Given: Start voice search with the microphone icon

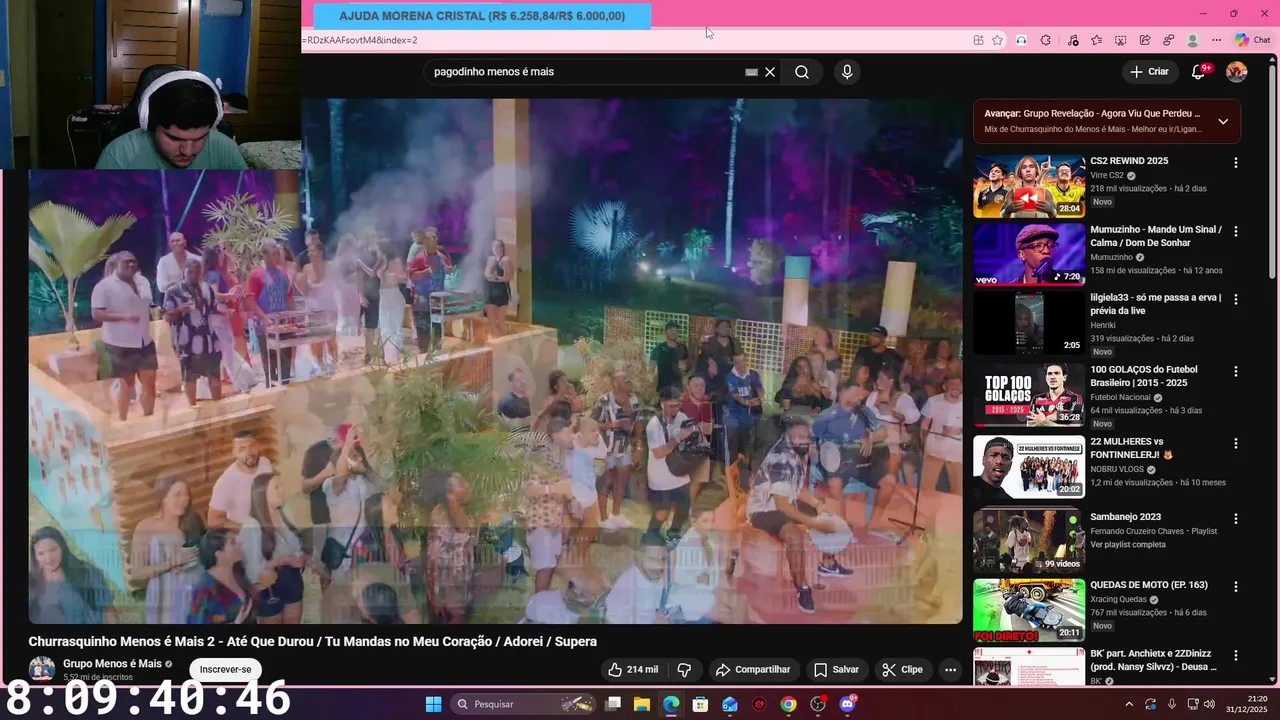Looking at the screenshot, I should click(x=847, y=72).
